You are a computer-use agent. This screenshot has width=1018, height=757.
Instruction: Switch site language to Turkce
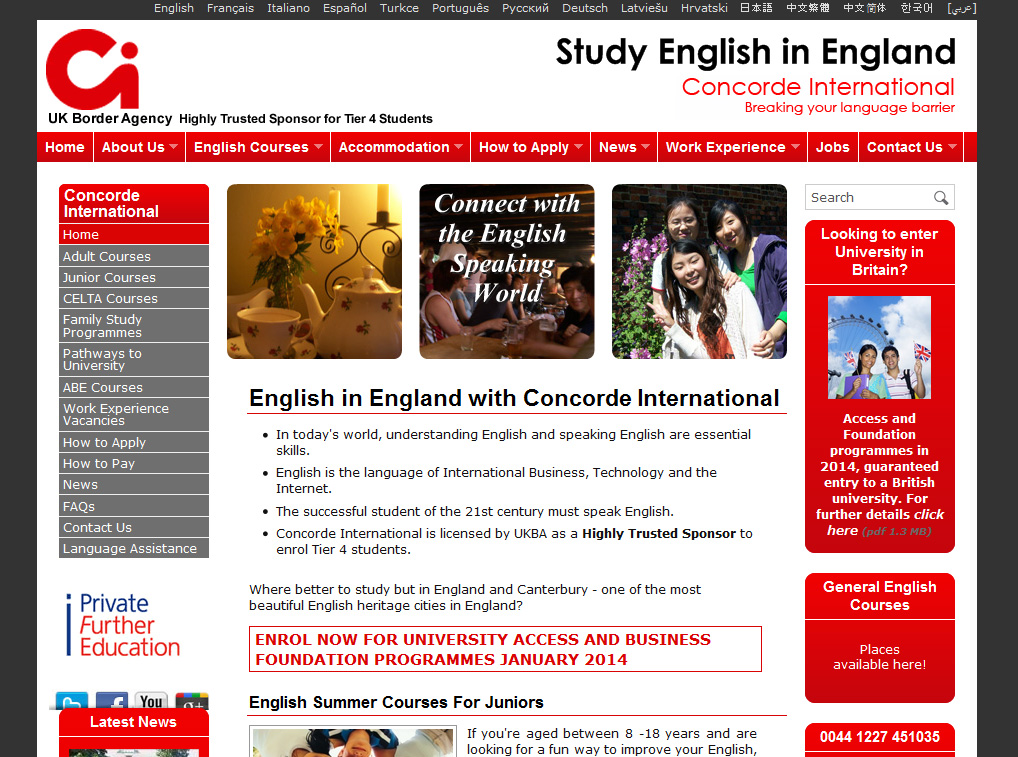tap(399, 8)
